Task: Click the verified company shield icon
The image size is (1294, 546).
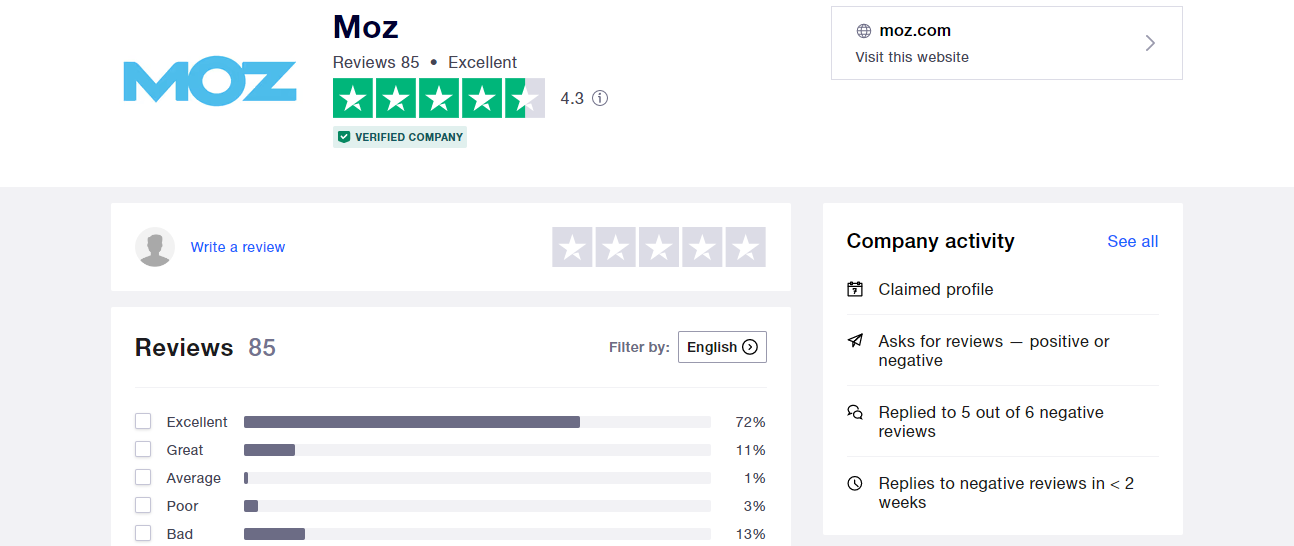Action: point(344,137)
